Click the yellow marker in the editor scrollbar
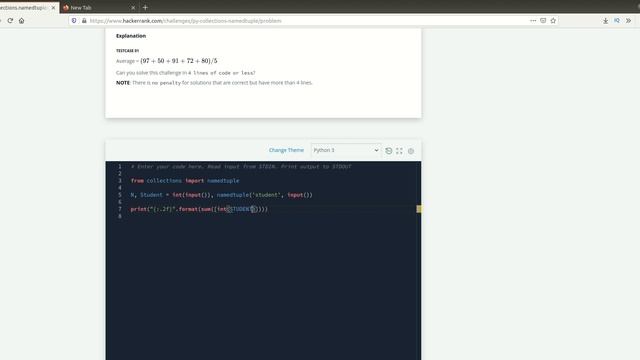640x360 pixels. (419, 209)
